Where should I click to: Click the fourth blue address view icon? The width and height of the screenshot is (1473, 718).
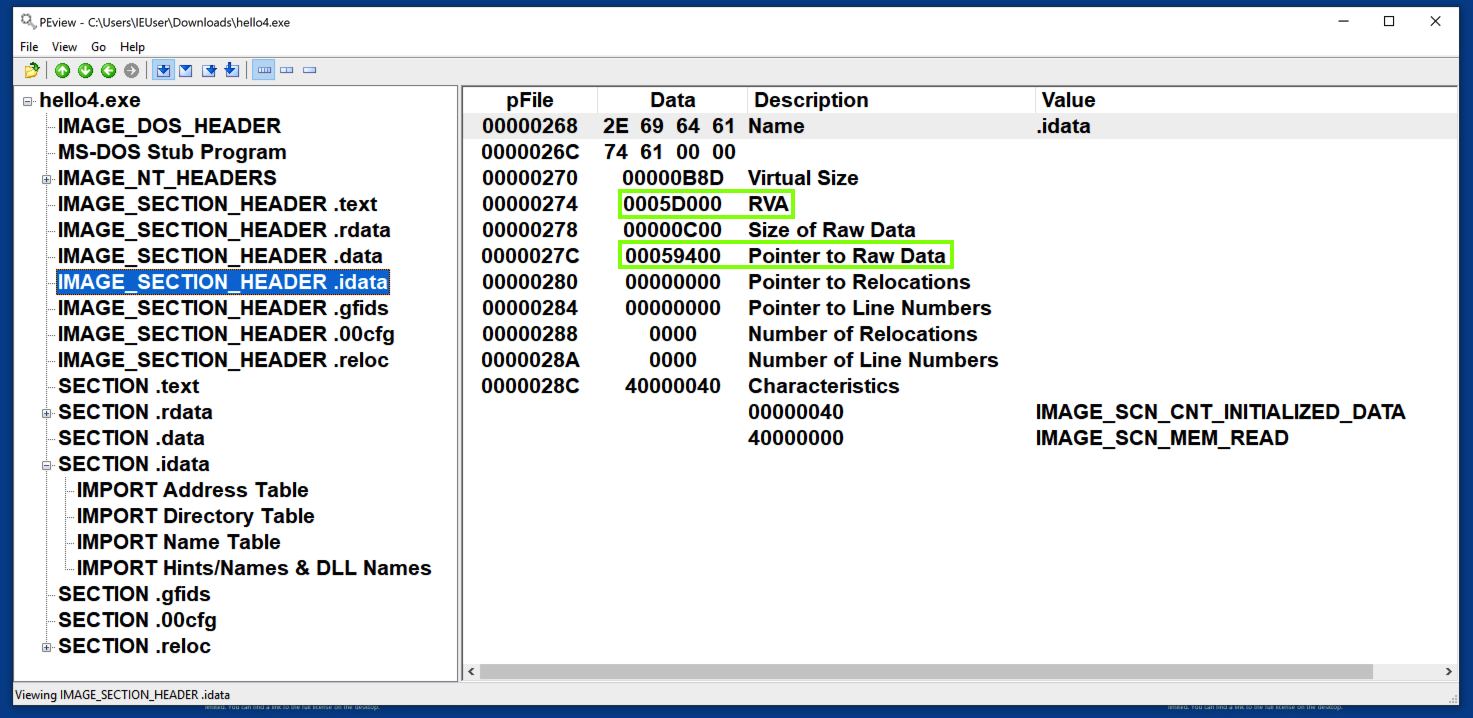click(x=232, y=70)
